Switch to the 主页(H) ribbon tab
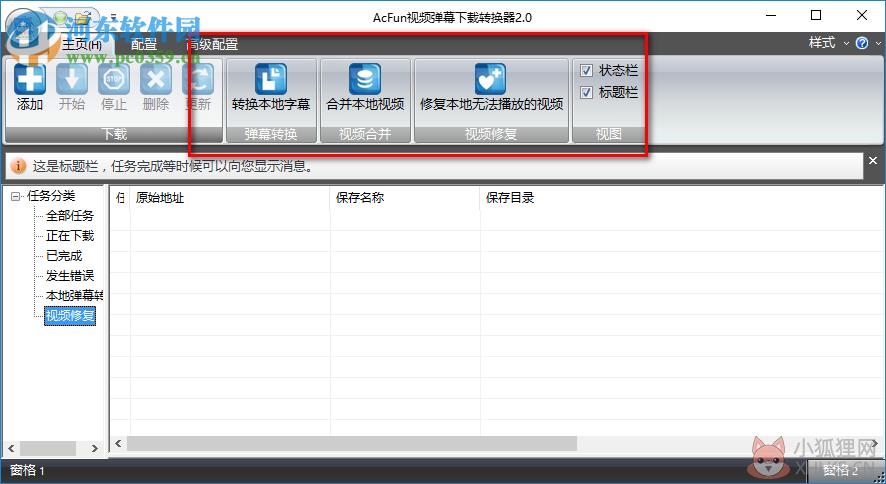The width and height of the screenshot is (886, 484). [x=82, y=45]
